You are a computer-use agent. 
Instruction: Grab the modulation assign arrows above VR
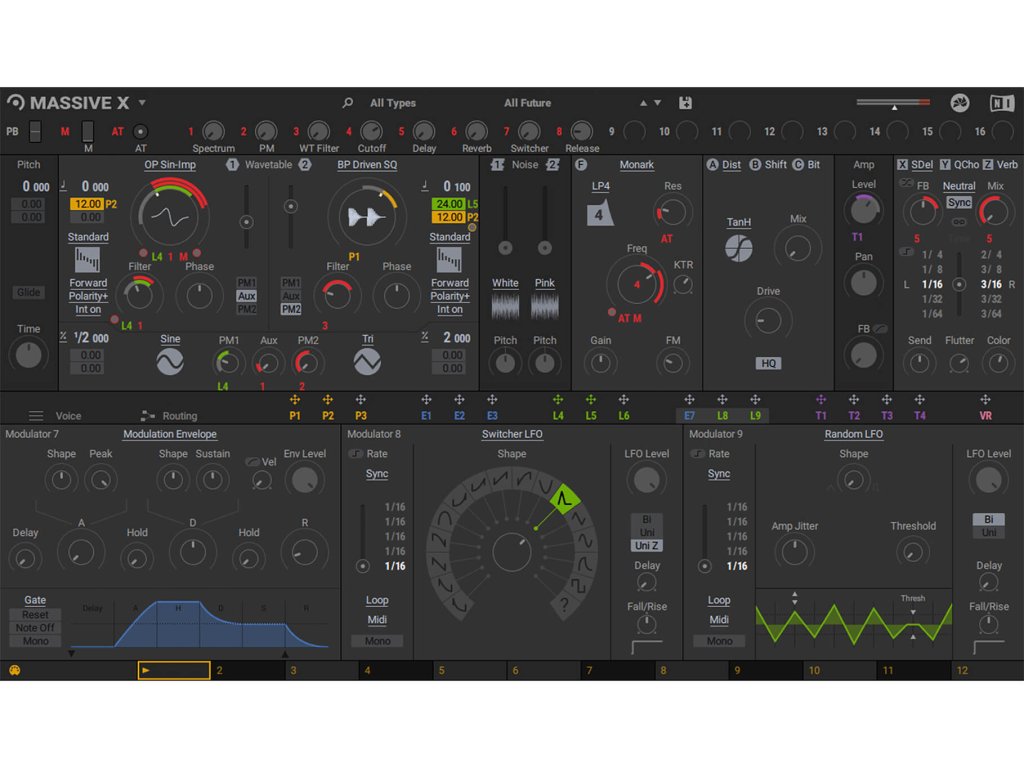[985, 400]
